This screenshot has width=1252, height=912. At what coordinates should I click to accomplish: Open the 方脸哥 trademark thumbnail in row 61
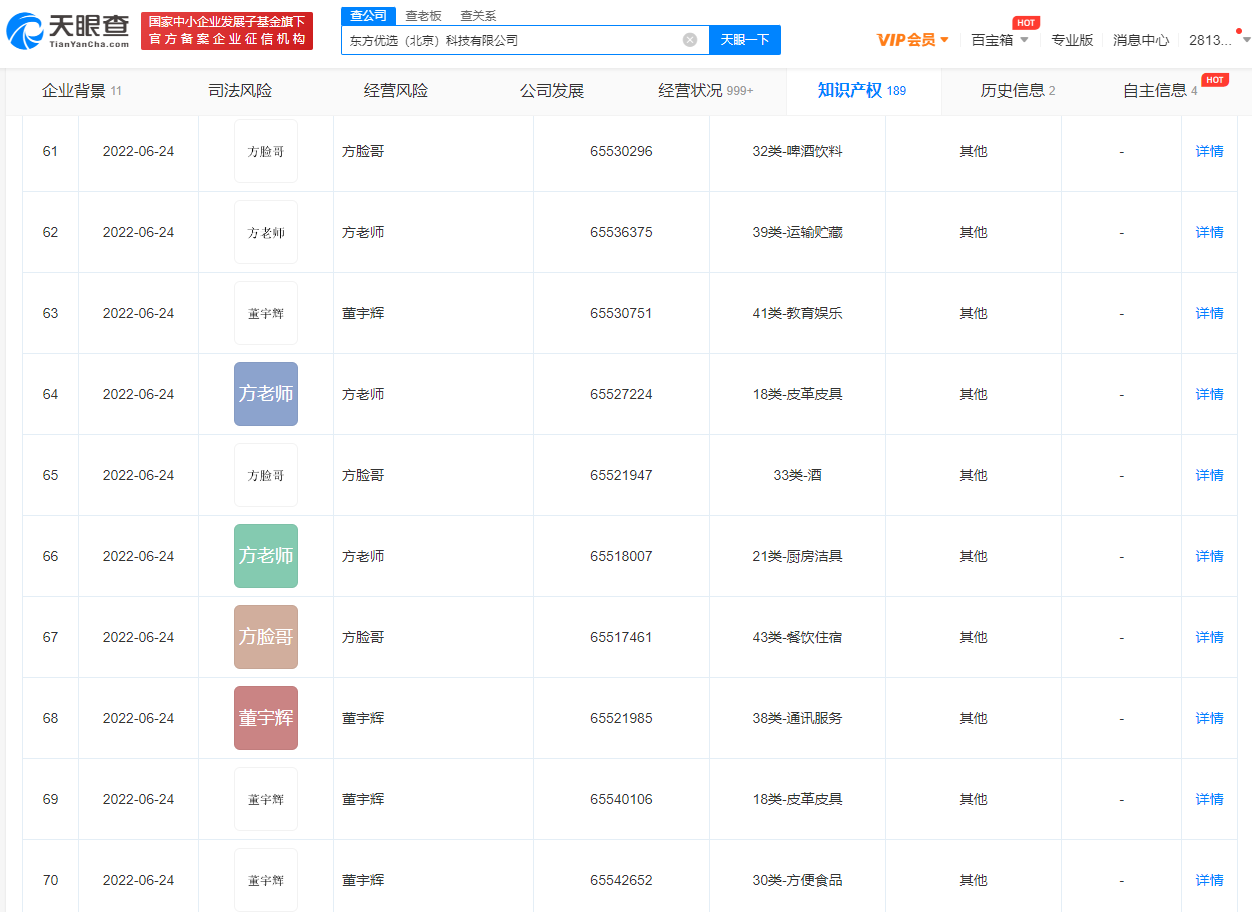(x=266, y=151)
